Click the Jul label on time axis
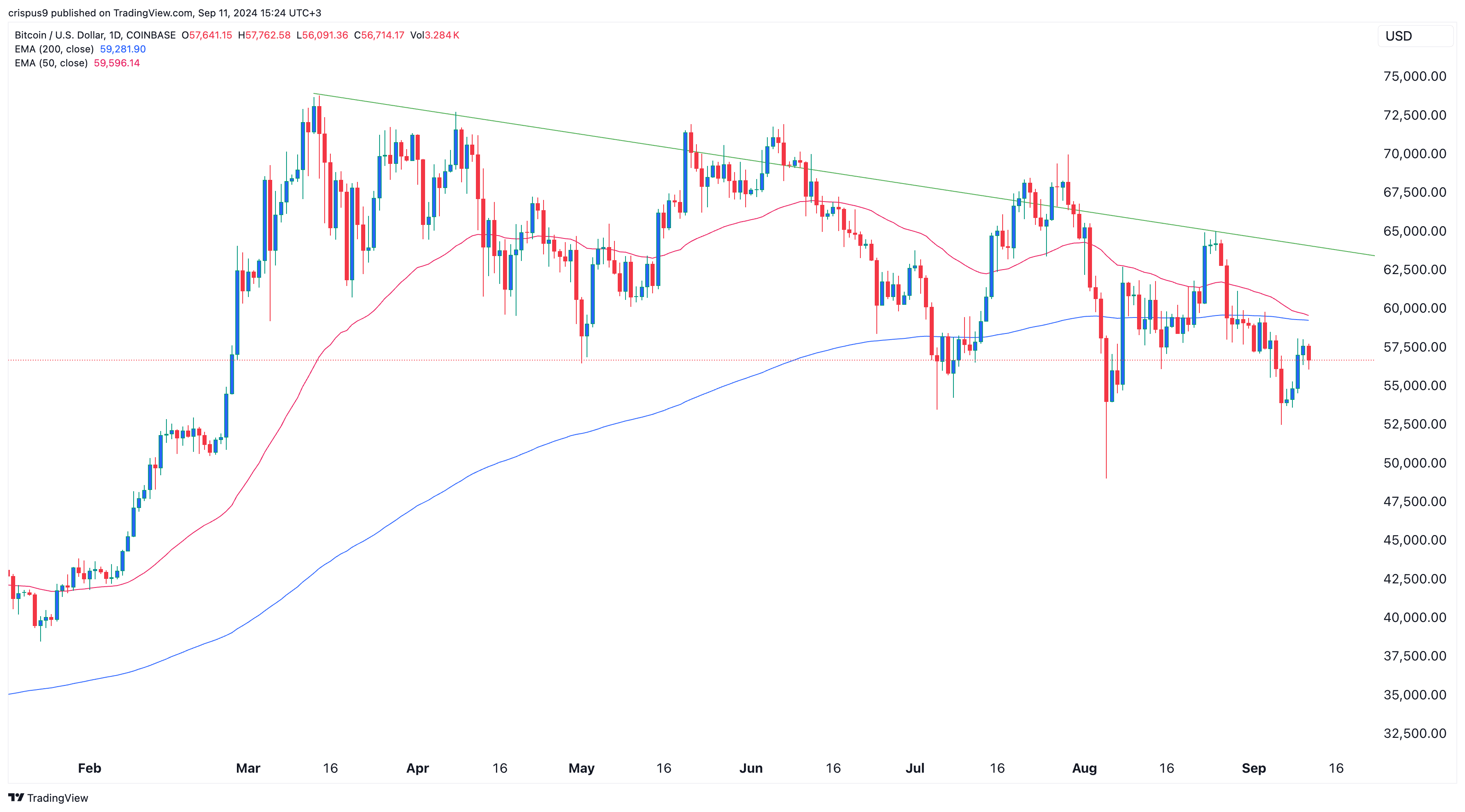The height and width of the screenshot is (812, 1465). click(914, 768)
